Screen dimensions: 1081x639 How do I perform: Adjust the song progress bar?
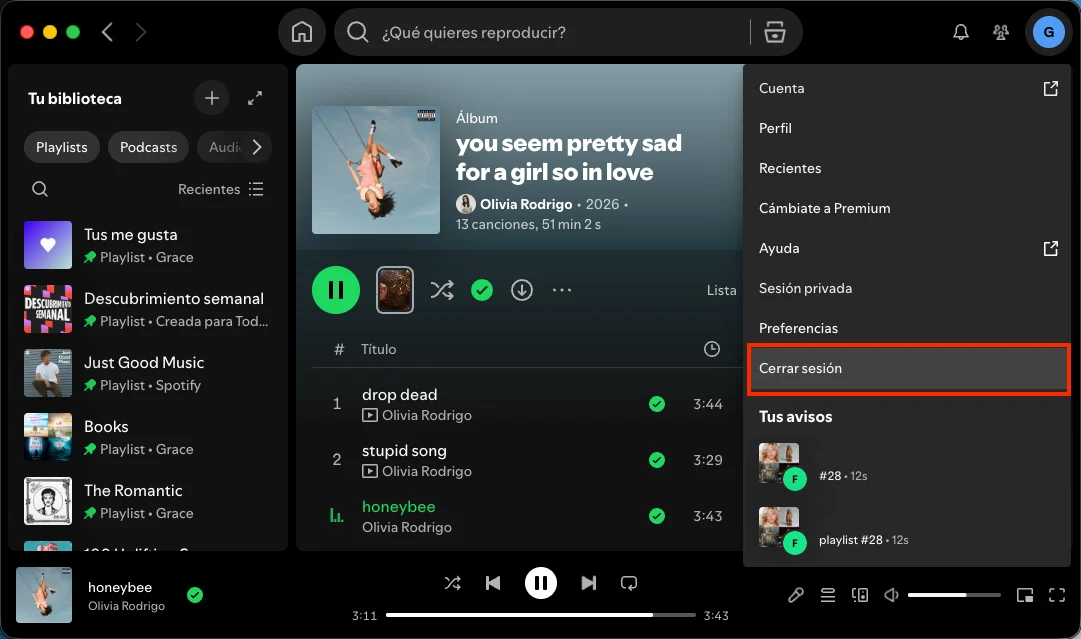[x=540, y=615]
